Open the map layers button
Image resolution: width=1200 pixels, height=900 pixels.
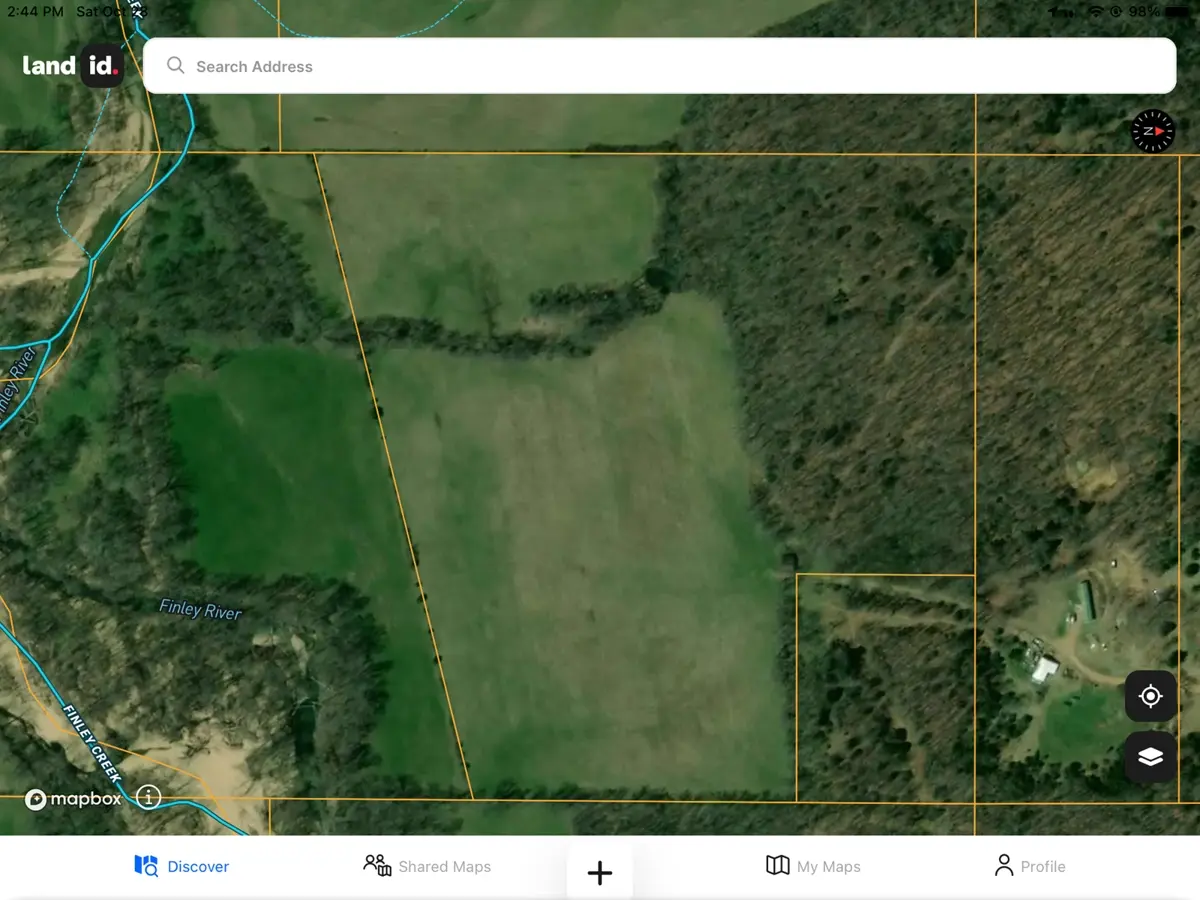tap(1150, 757)
